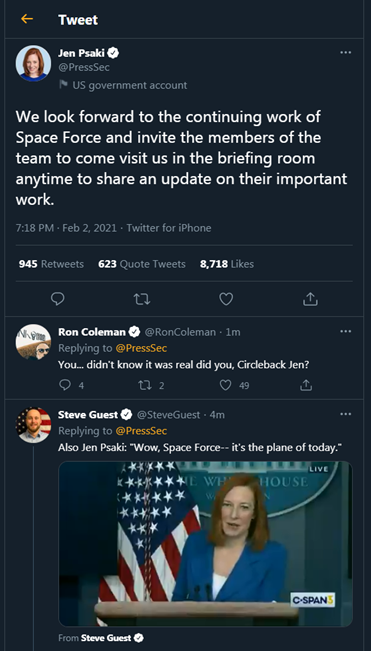Retweet Ron Coleman's reply
Screen dimensions: 371x651
pyautogui.click(x=145, y=386)
